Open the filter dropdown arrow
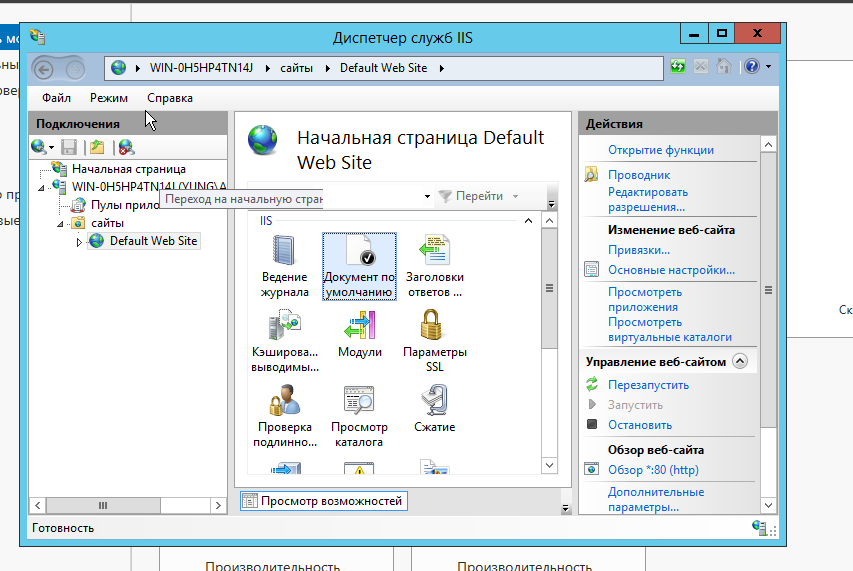Screen dimensions: 853x571 427,196
